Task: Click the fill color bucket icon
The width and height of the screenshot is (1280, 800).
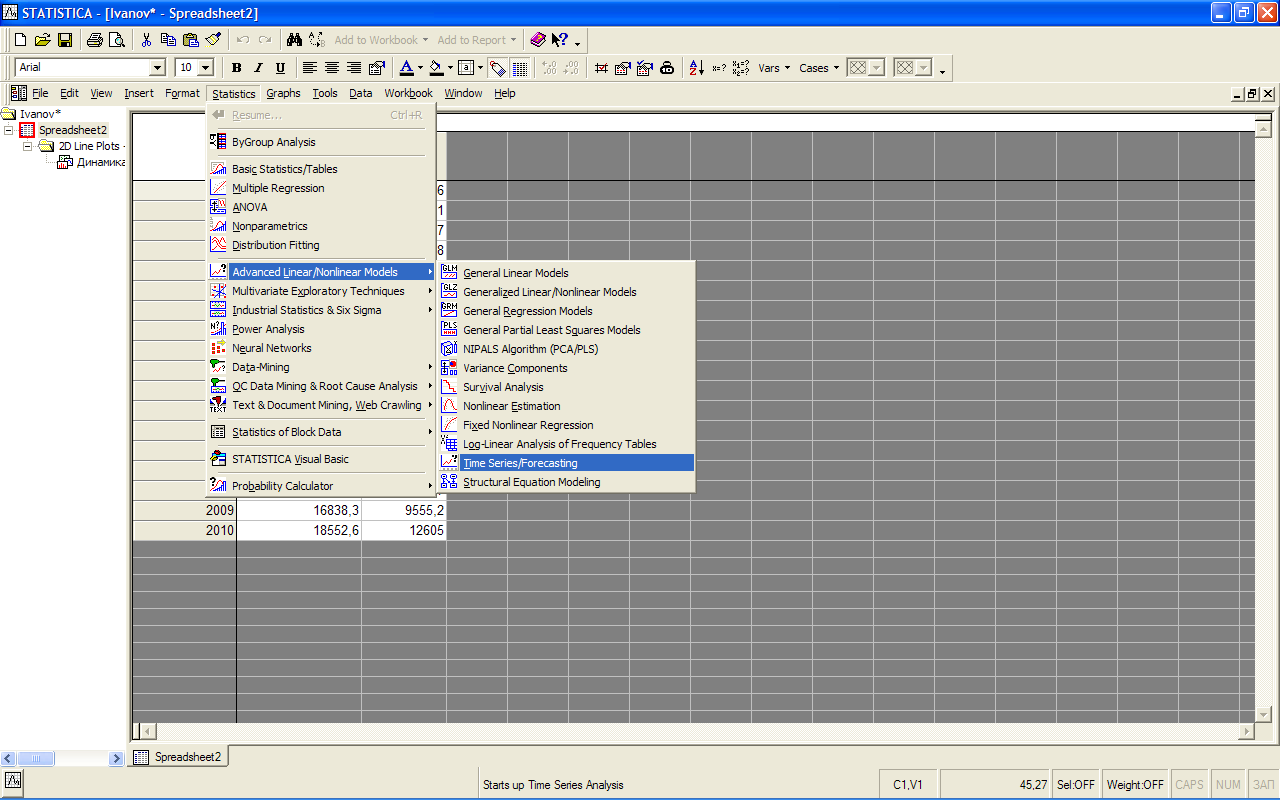Action: [x=435, y=68]
